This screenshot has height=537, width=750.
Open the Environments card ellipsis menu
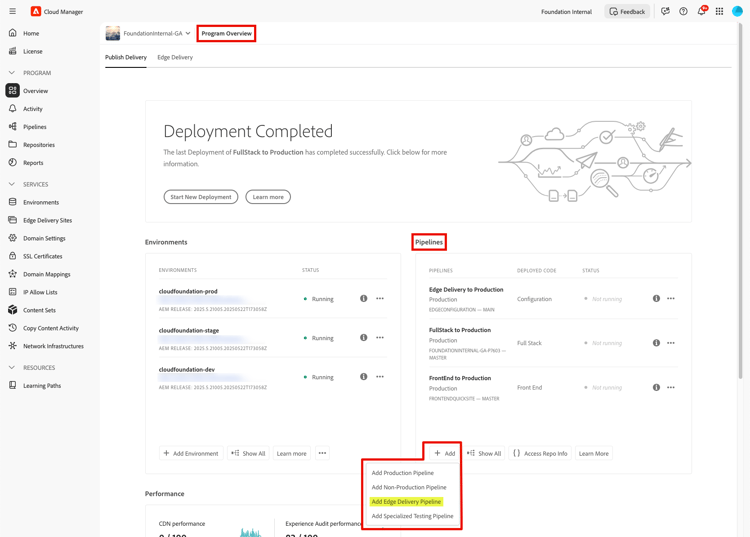[322, 453]
